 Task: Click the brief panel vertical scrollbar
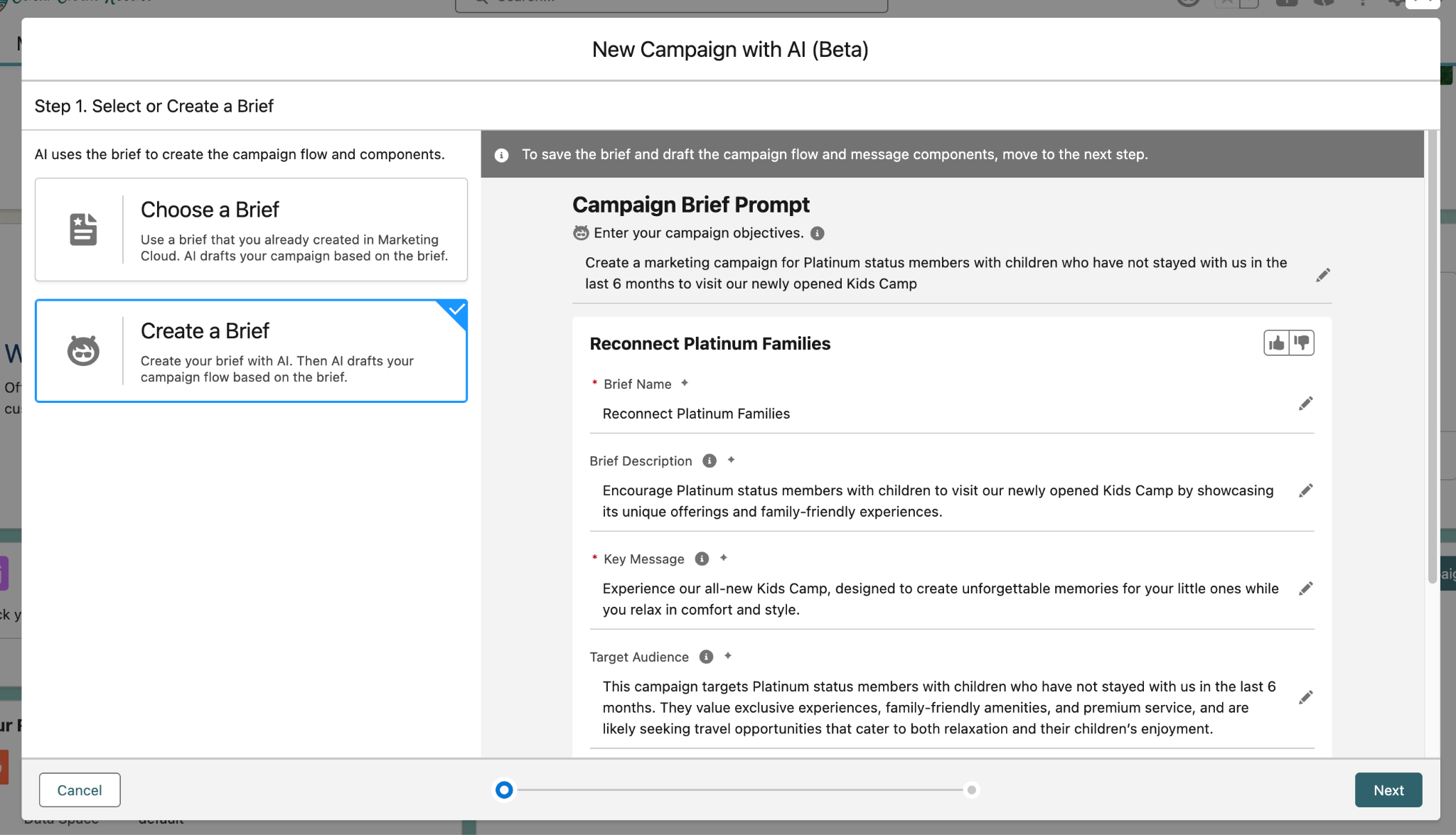[x=1432, y=355]
